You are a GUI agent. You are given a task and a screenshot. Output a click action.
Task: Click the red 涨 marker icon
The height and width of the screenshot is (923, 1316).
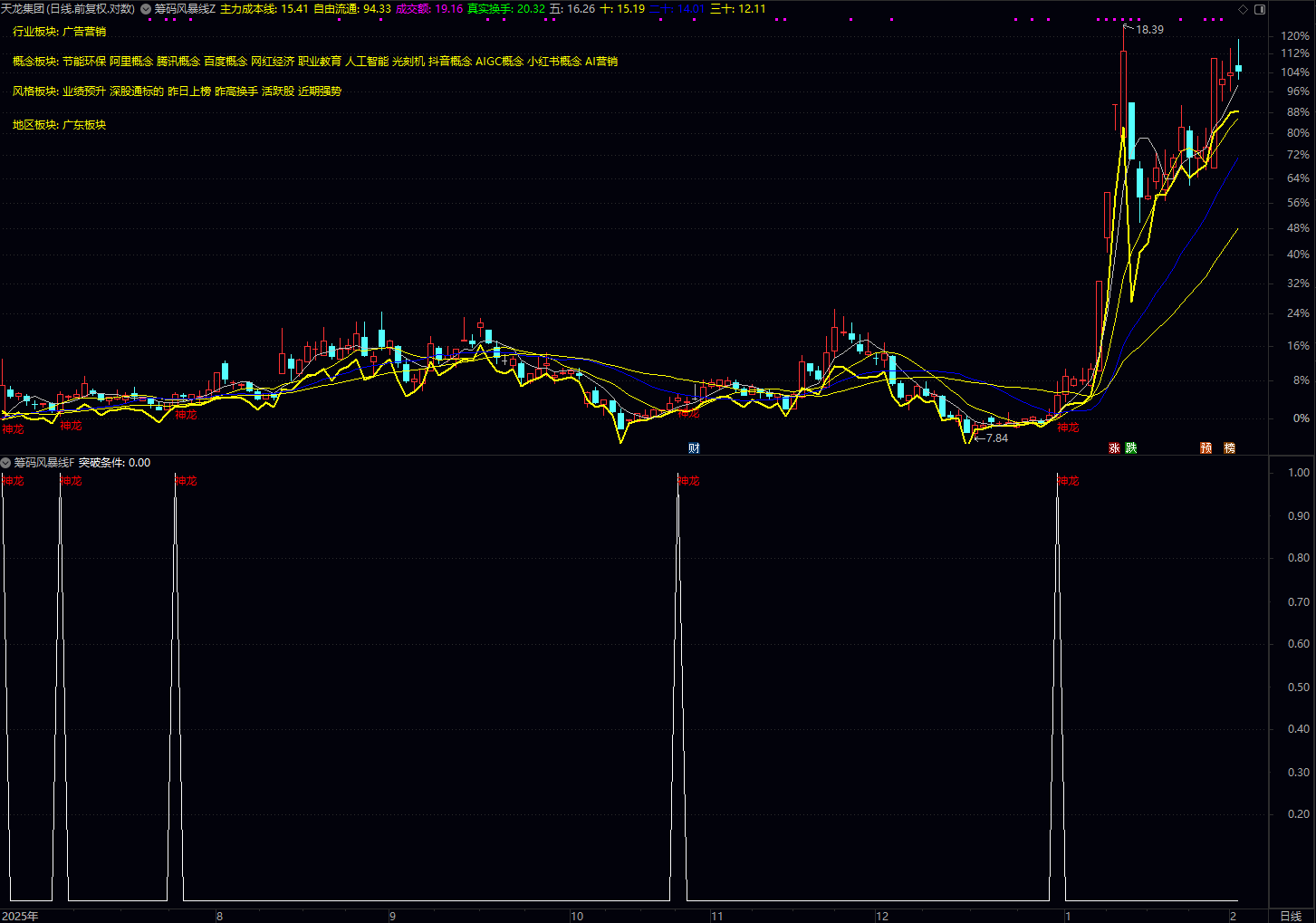(x=1115, y=448)
